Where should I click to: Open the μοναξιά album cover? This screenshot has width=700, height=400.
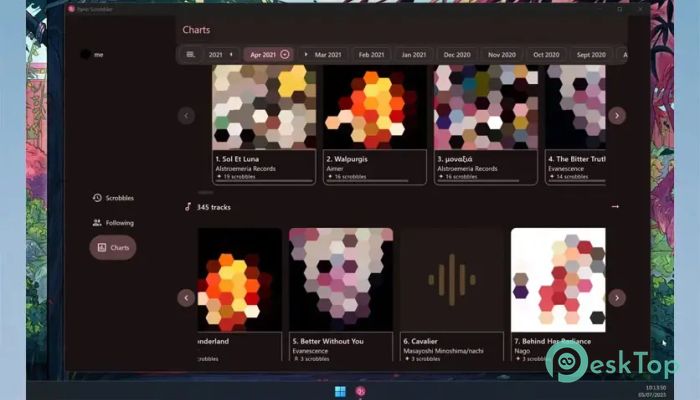[x=486, y=107]
